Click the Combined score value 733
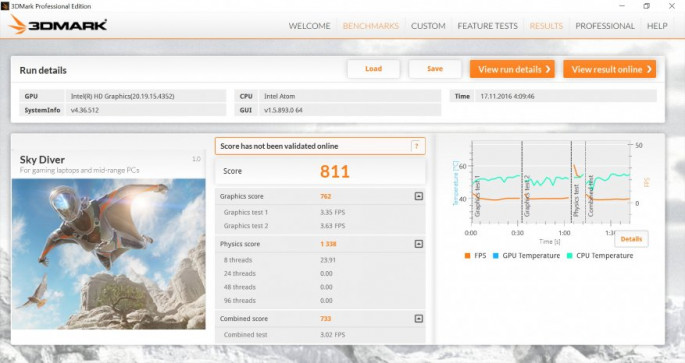The width and height of the screenshot is (685, 363). [x=325, y=319]
